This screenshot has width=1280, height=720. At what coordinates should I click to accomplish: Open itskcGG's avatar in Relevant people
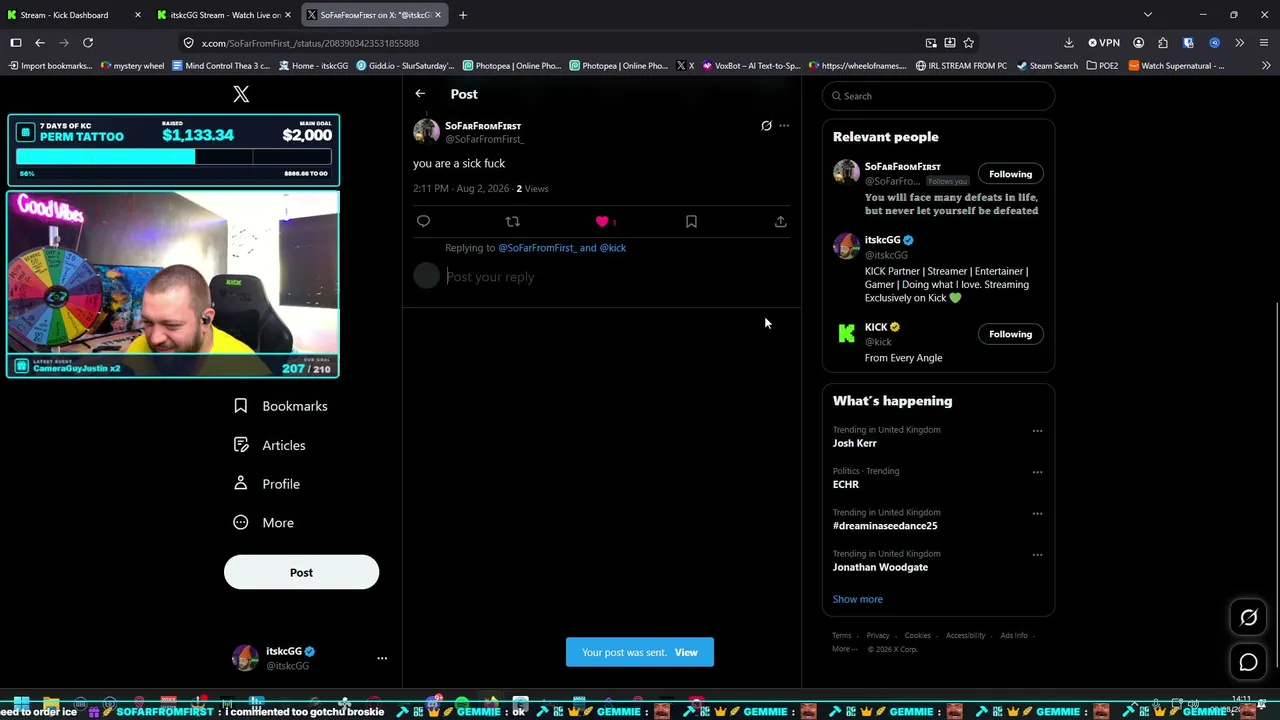(x=846, y=245)
